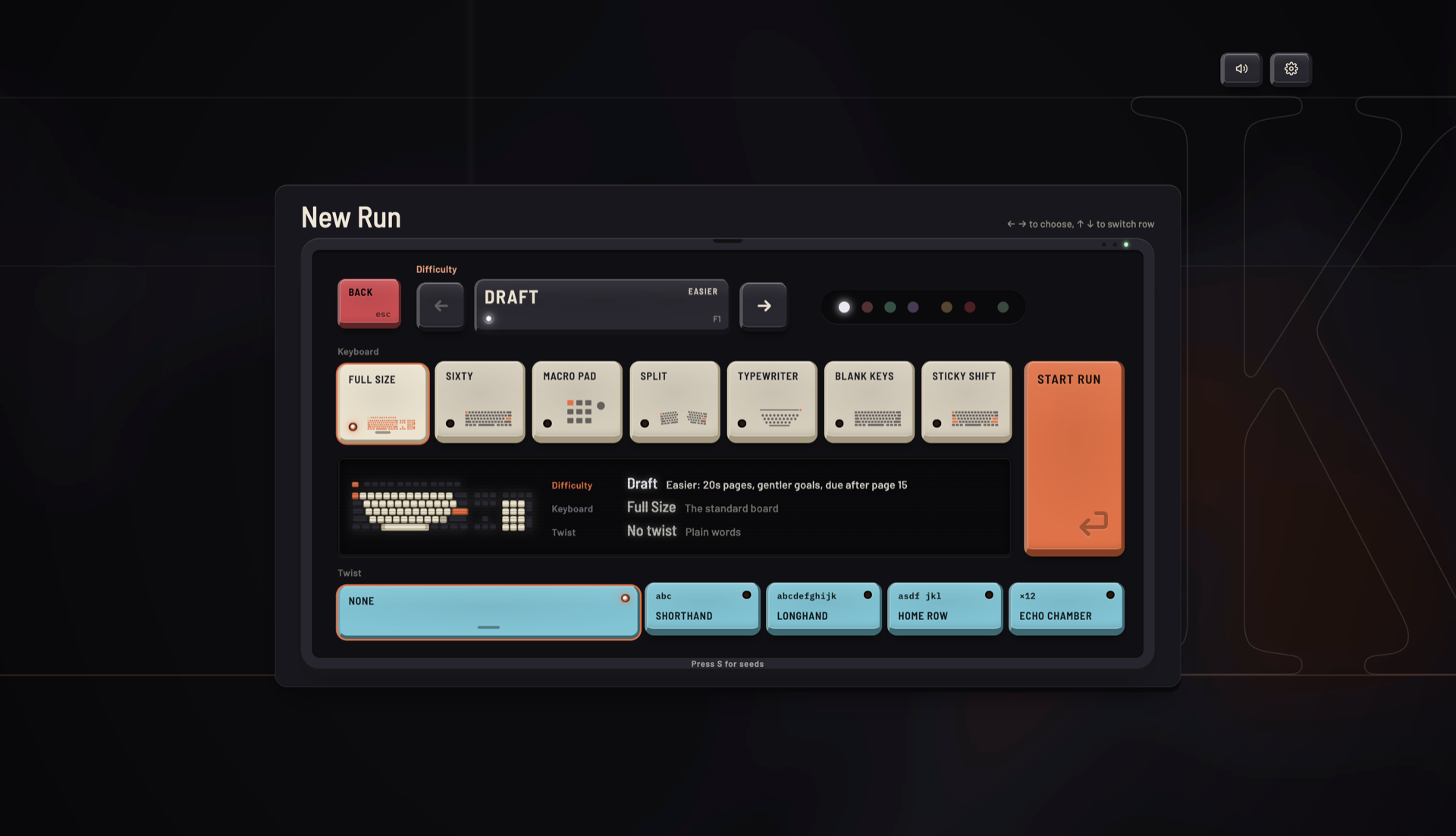Click the 'Full Size' summary text
1456x836 pixels.
(651, 508)
